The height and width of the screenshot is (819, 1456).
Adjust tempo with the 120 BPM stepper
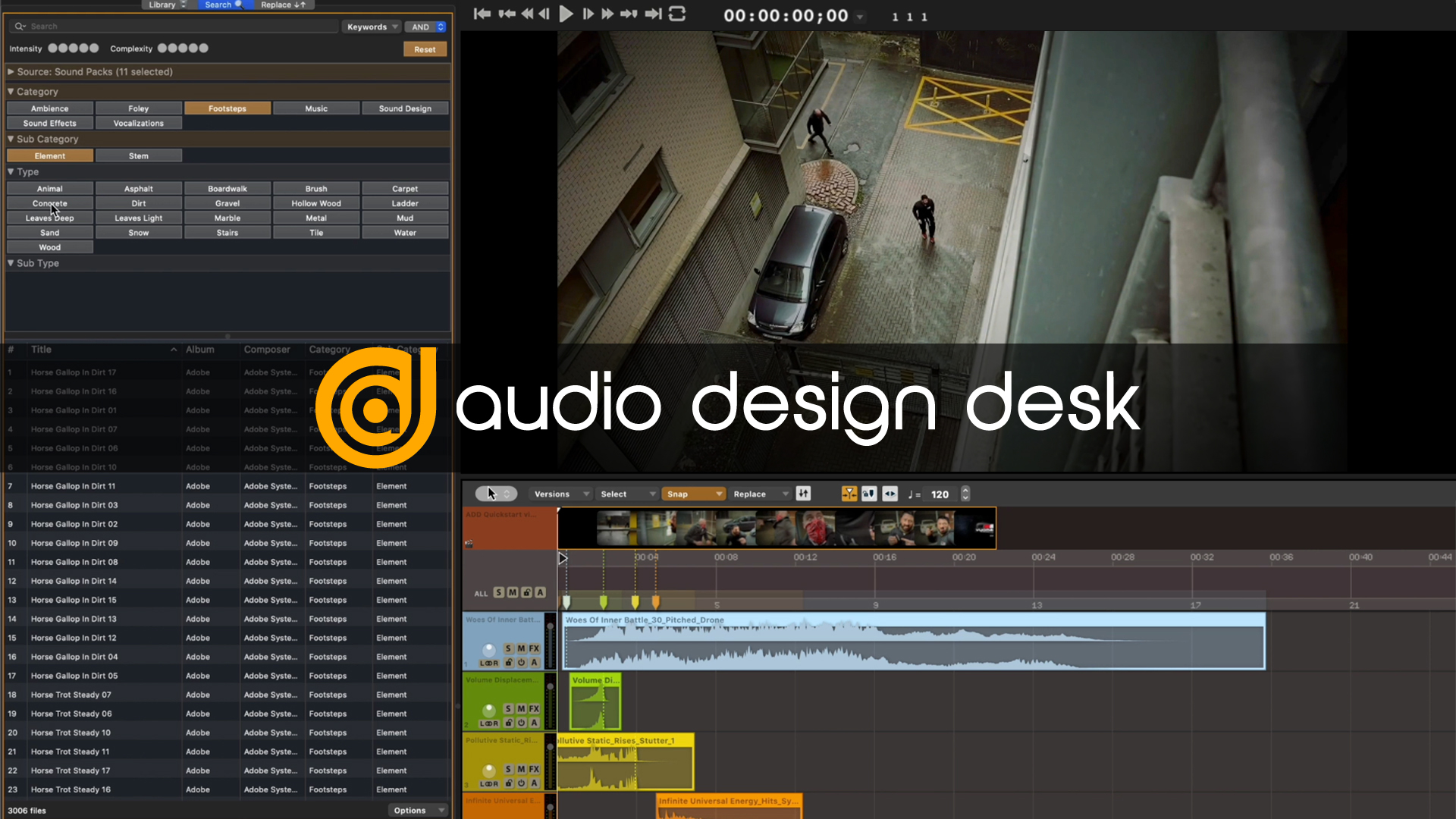(x=965, y=494)
